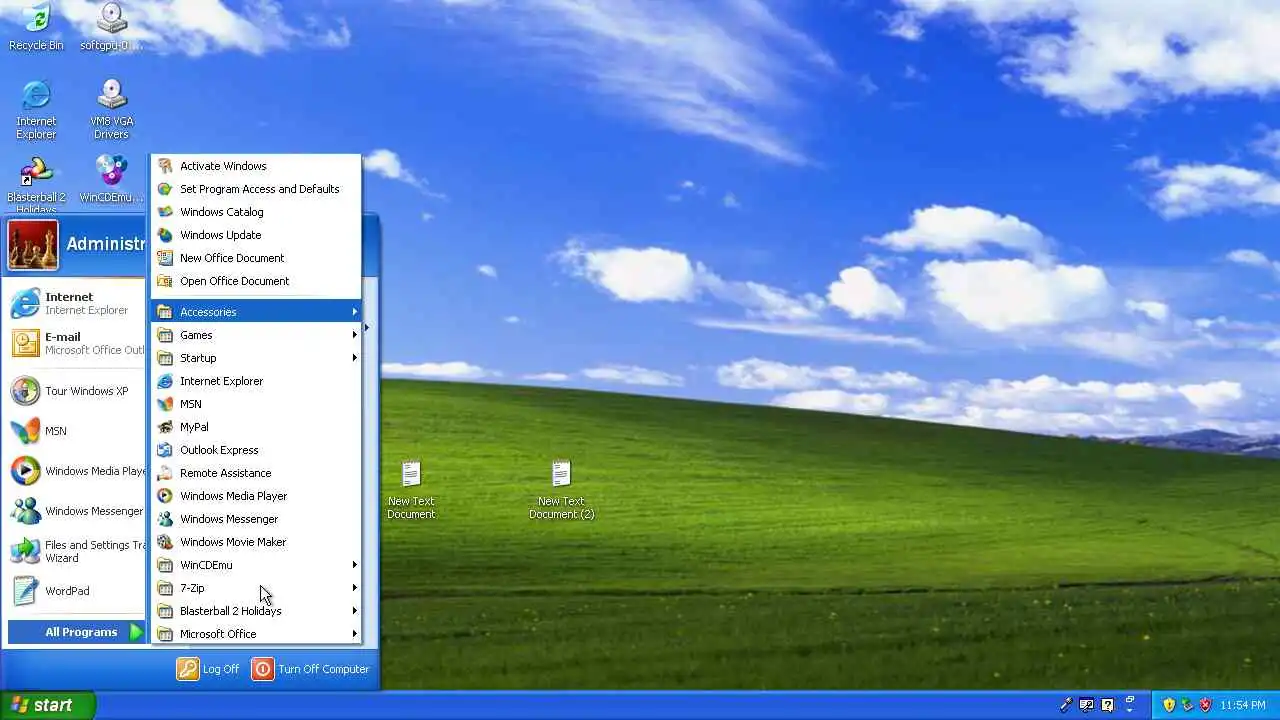Screen dimensions: 1280x720
Task: Expand the Microsoft Office submenu arrow
Action: click(x=354, y=634)
